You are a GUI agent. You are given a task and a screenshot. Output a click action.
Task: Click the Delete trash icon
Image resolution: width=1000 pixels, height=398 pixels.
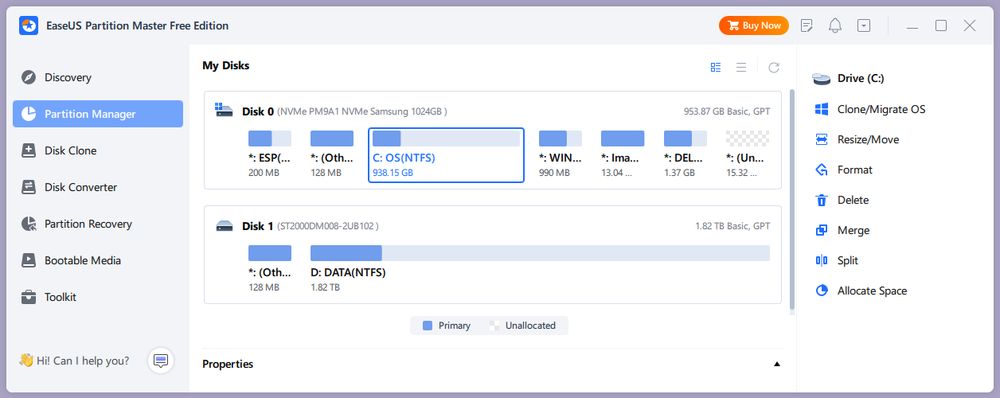click(821, 200)
